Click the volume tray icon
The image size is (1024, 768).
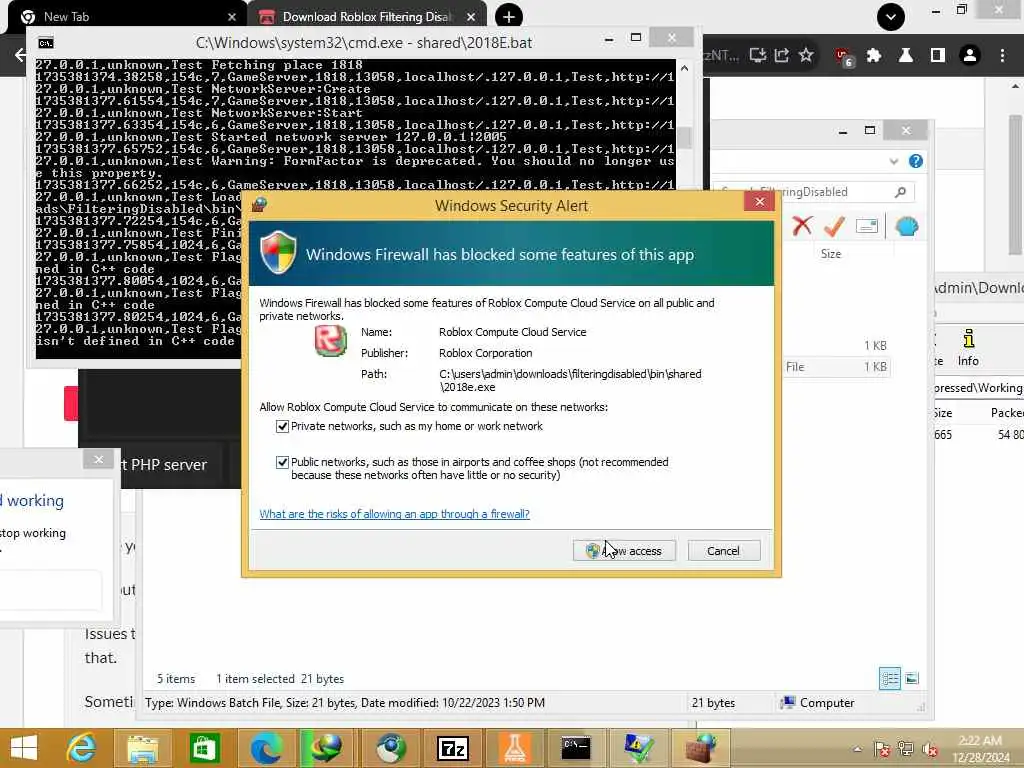(x=930, y=749)
